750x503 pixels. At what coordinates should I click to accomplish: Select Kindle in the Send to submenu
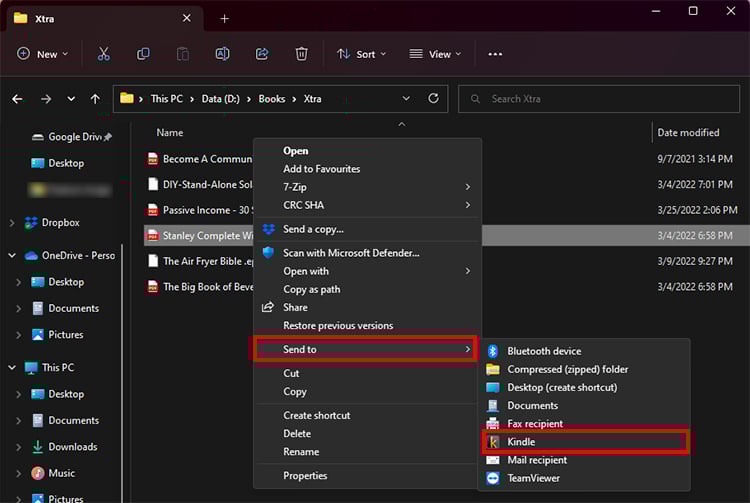pyautogui.click(x=521, y=442)
